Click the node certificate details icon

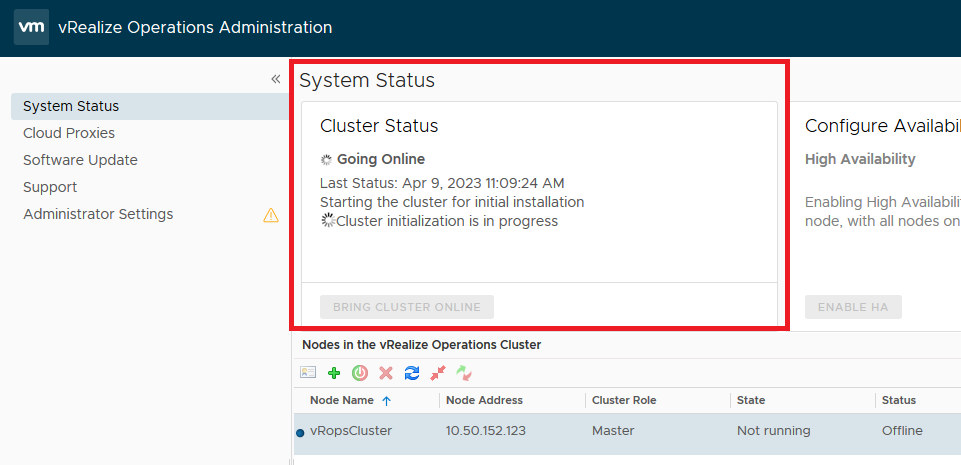308,372
